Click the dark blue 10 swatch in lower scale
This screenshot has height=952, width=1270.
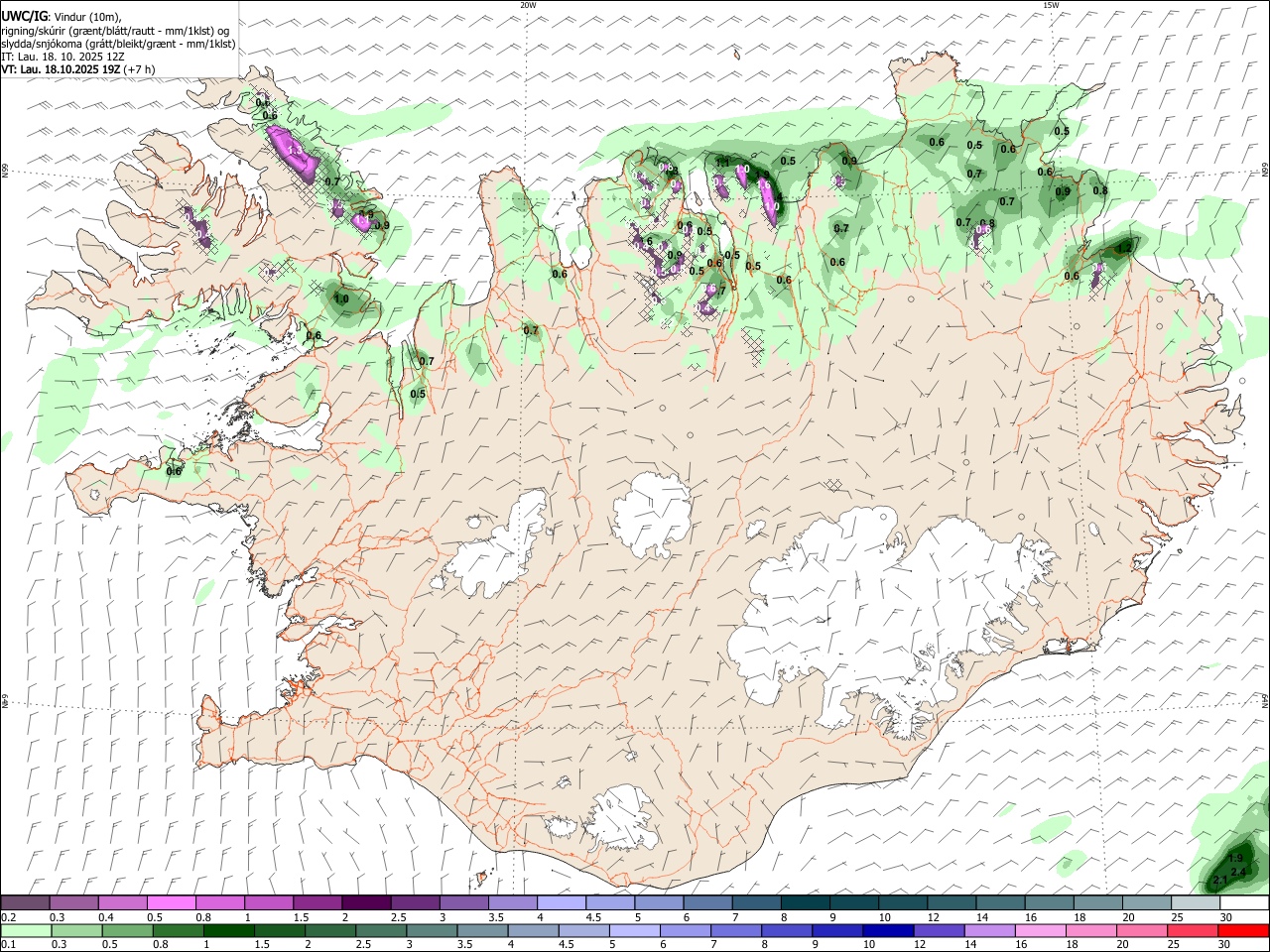tap(888, 931)
